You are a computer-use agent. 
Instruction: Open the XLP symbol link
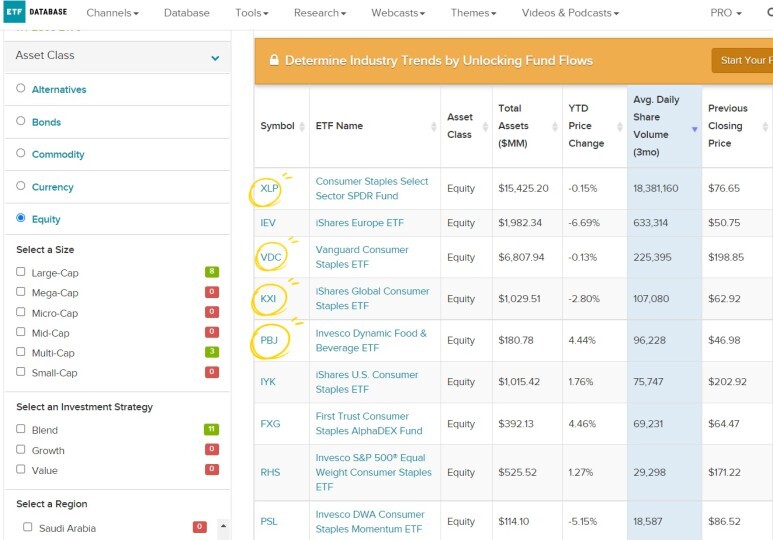point(269,188)
